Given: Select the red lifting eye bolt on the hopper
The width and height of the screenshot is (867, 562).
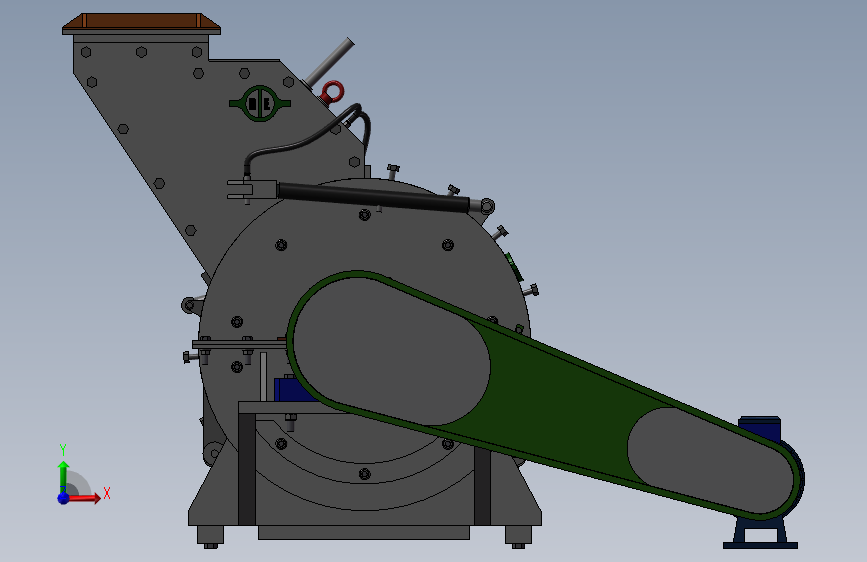Looking at the screenshot, I should coord(332,92).
